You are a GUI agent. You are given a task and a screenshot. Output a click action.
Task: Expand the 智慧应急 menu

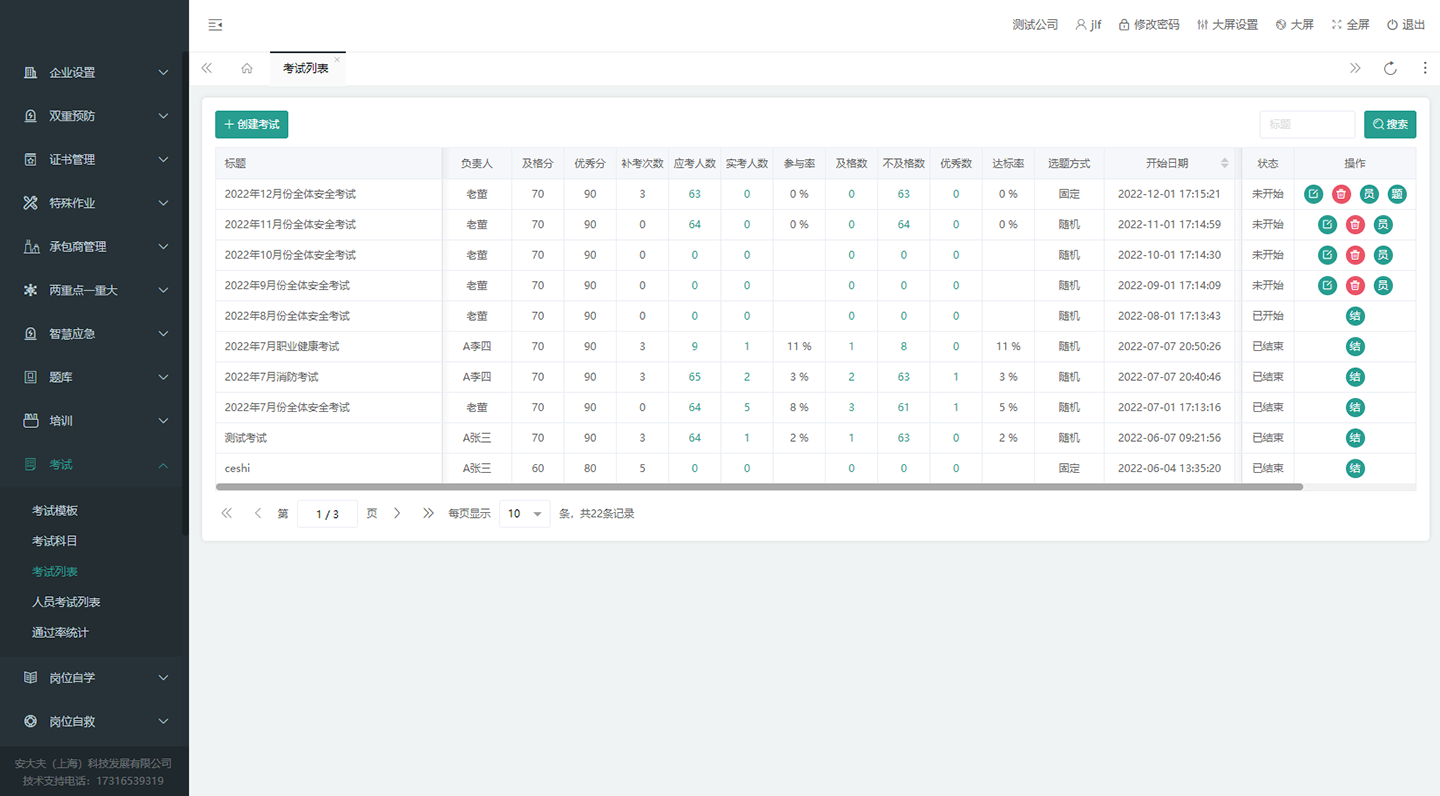pyautogui.click(x=94, y=333)
